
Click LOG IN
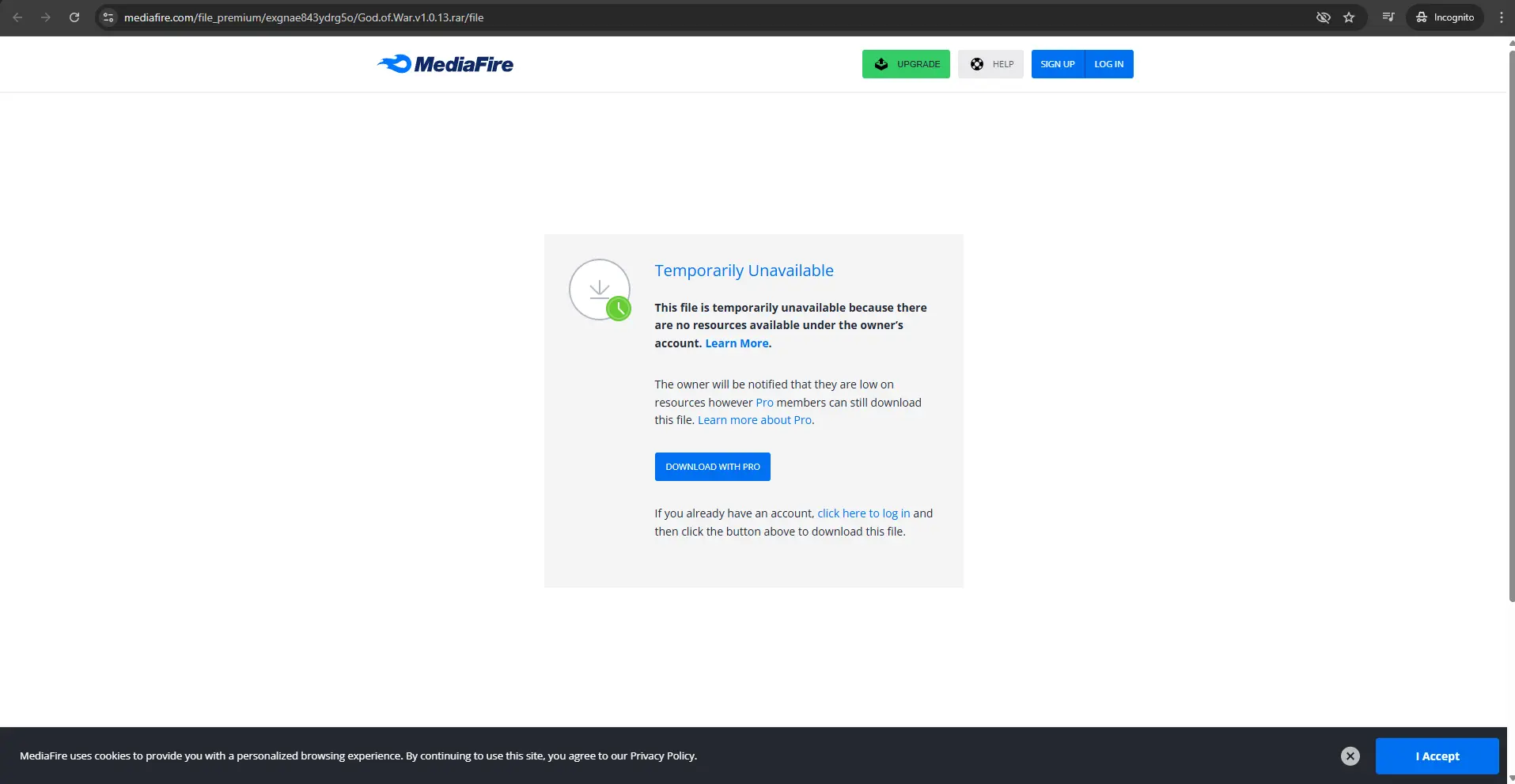click(x=1108, y=64)
